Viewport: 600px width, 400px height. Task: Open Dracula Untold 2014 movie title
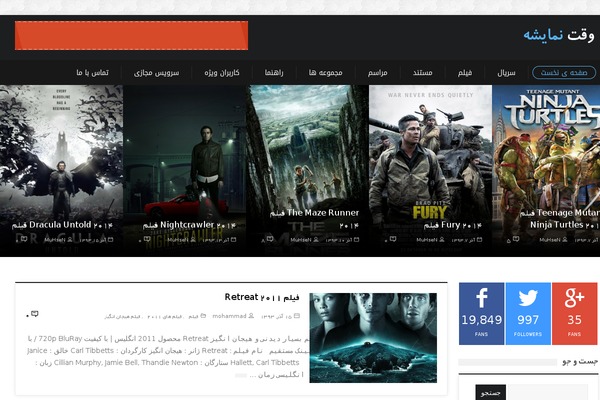(62, 225)
